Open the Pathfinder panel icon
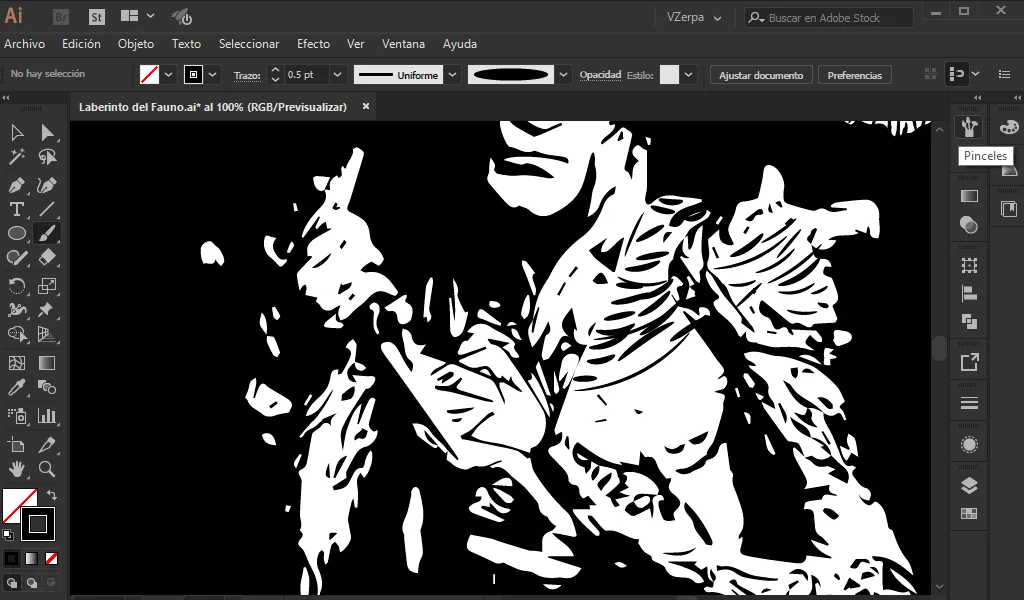This screenshot has height=600, width=1024. tap(969, 321)
